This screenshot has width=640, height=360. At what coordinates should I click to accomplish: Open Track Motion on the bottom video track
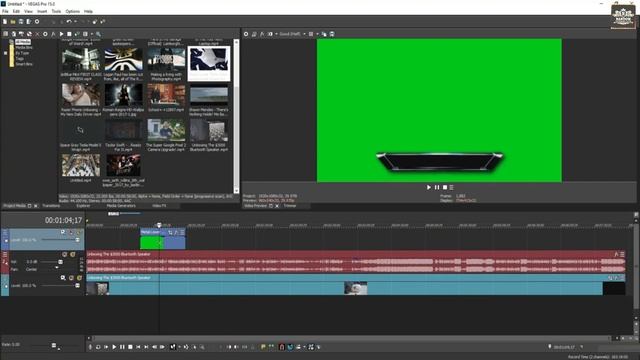coord(63,278)
